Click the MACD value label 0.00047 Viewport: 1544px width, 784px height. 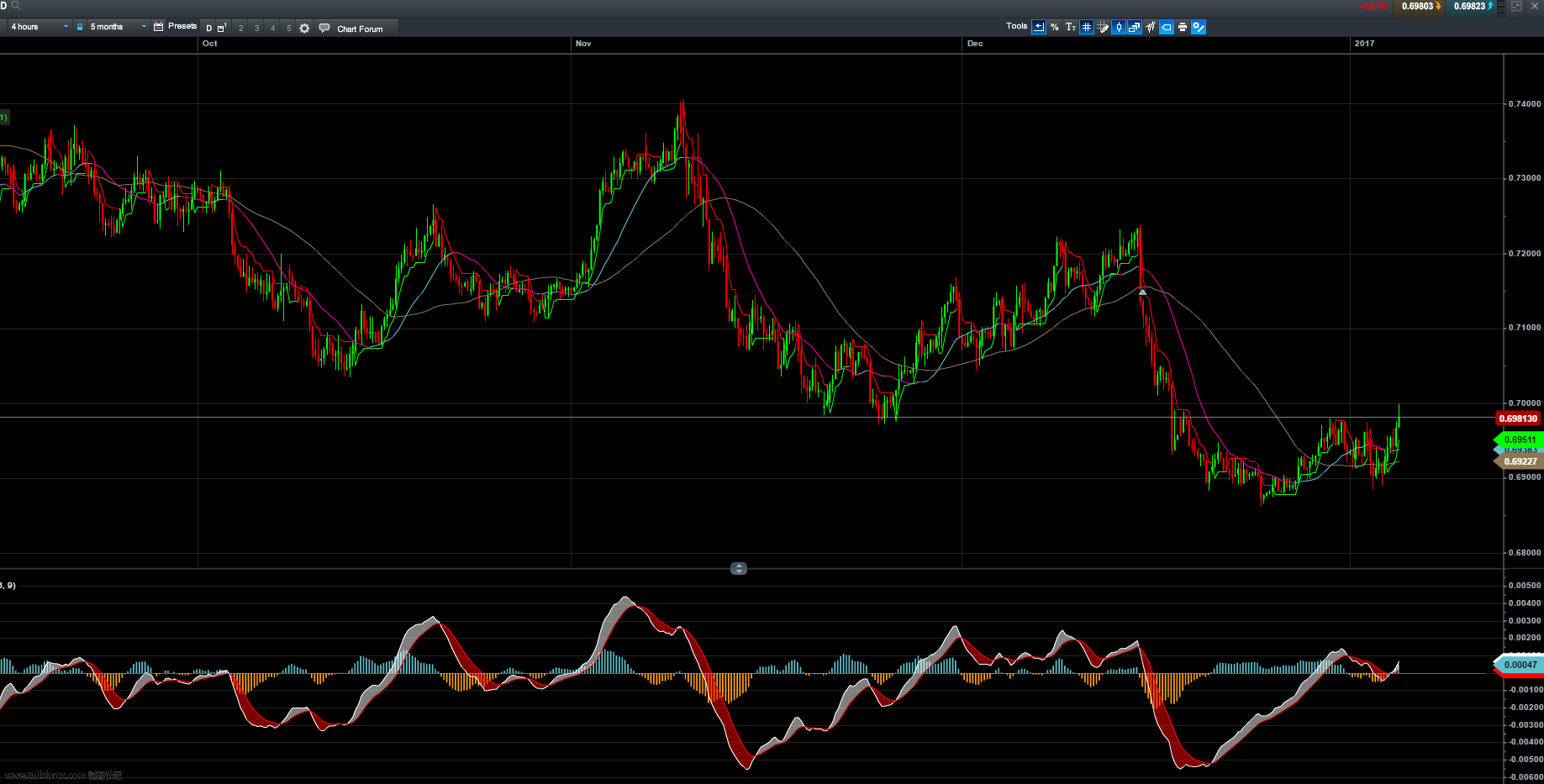click(1519, 665)
